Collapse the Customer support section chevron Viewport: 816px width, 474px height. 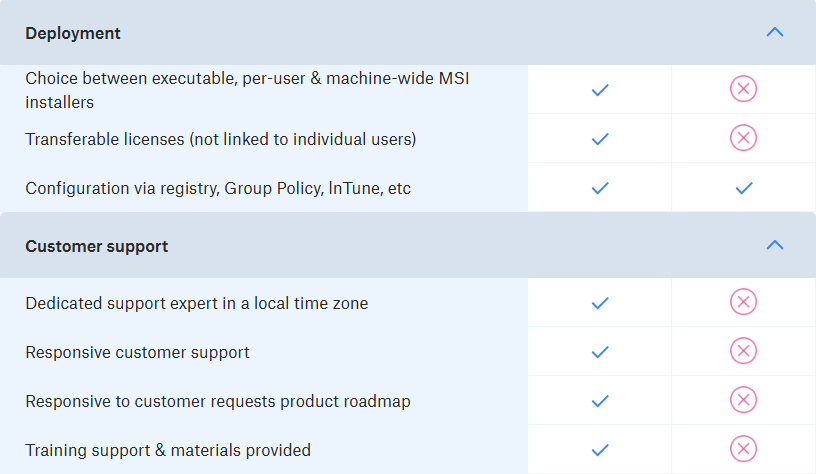coord(774,245)
